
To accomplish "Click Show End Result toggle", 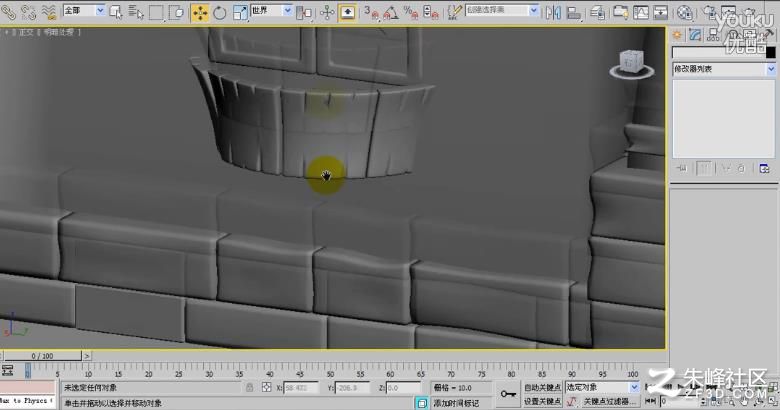I will [x=704, y=169].
